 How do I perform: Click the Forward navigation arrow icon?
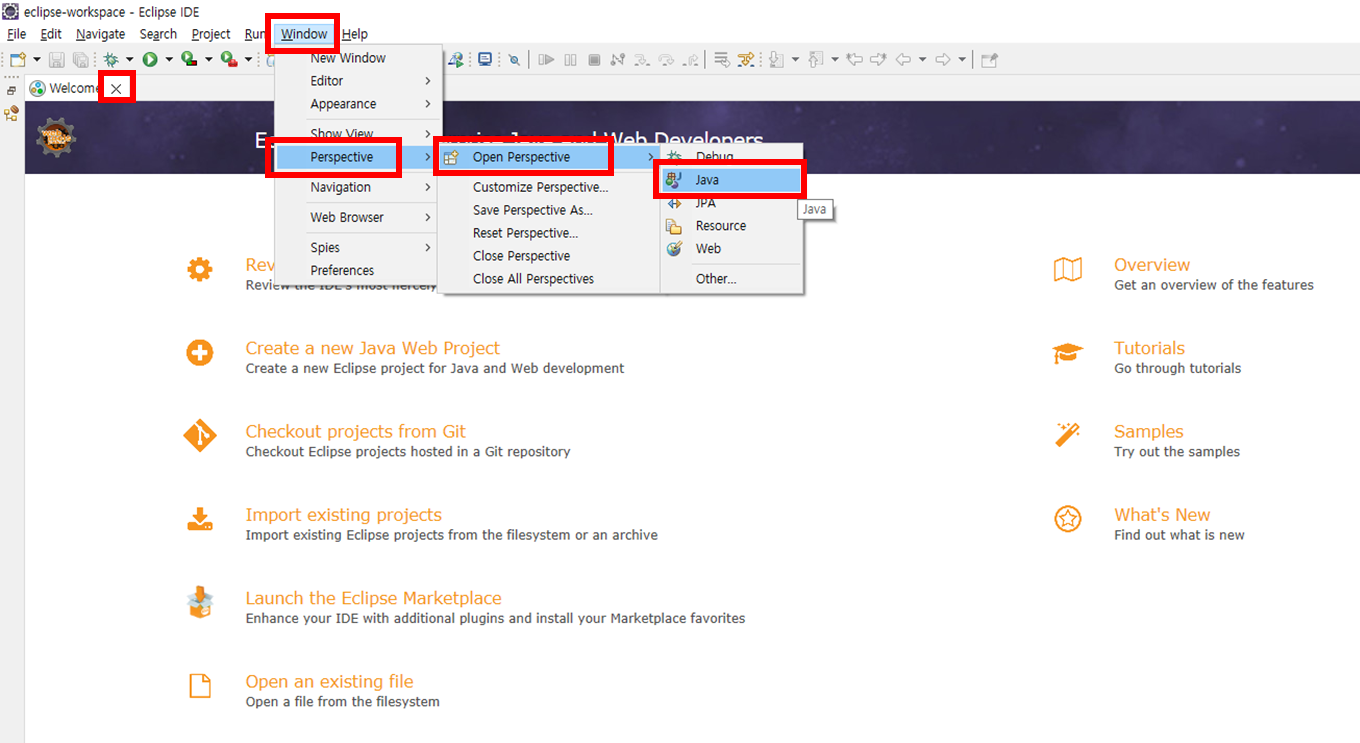pyautogui.click(x=942, y=60)
